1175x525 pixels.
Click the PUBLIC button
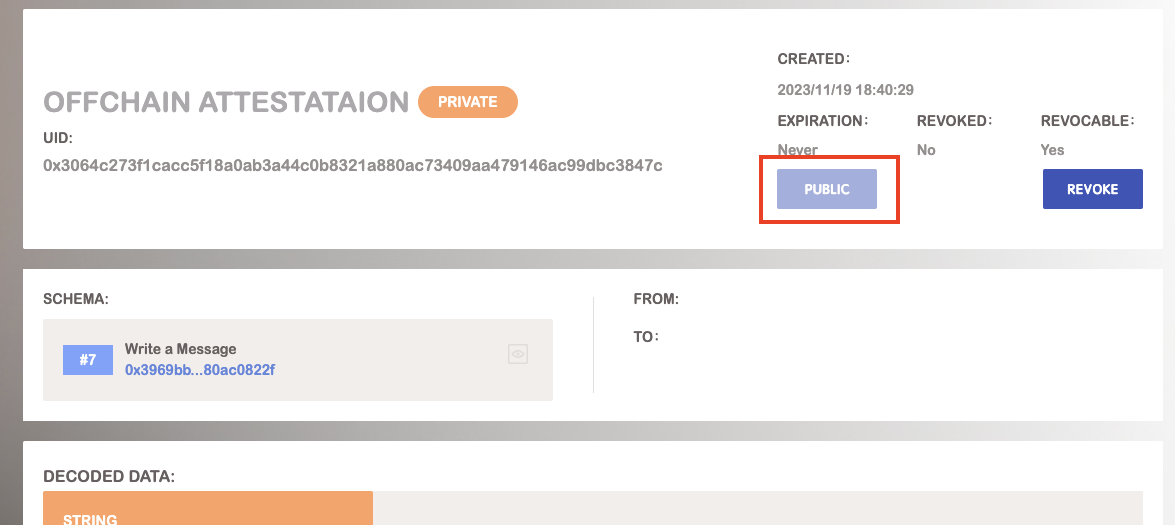(x=827, y=189)
